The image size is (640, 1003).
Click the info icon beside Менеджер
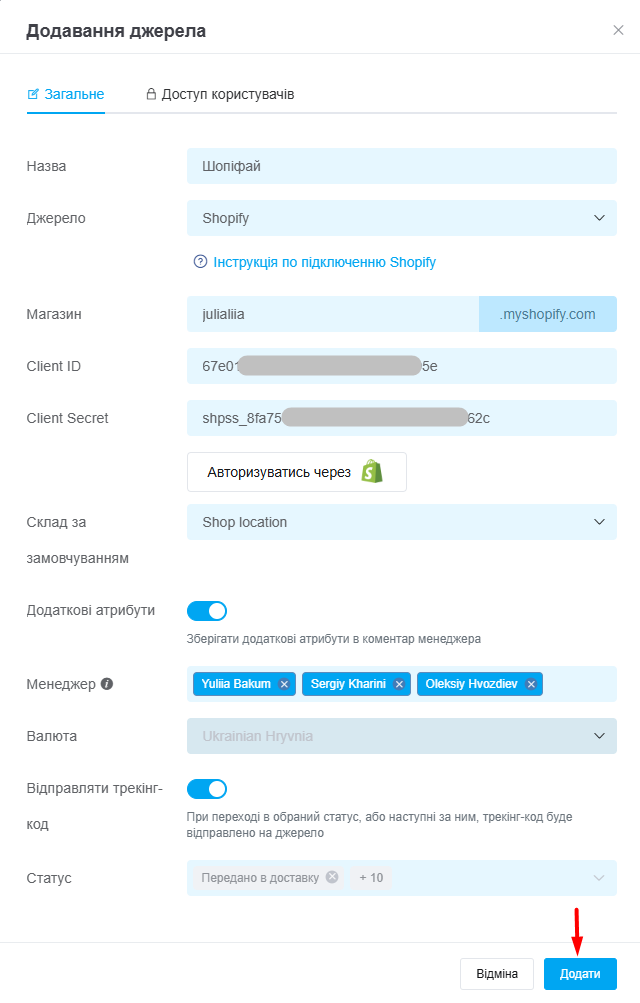click(107, 685)
